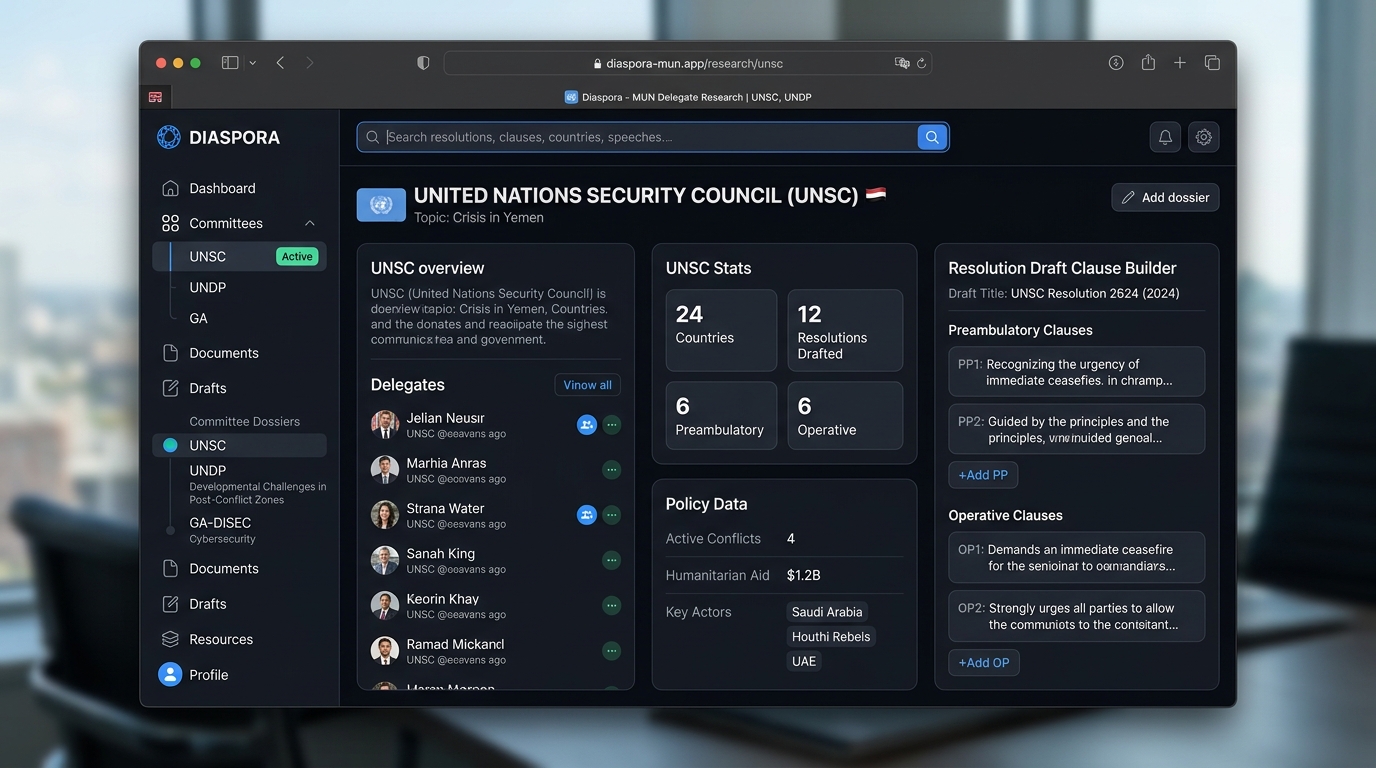Open Safari sidebar dropdown arrow
The height and width of the screenshot is (768, 1376).
point(252,63)
